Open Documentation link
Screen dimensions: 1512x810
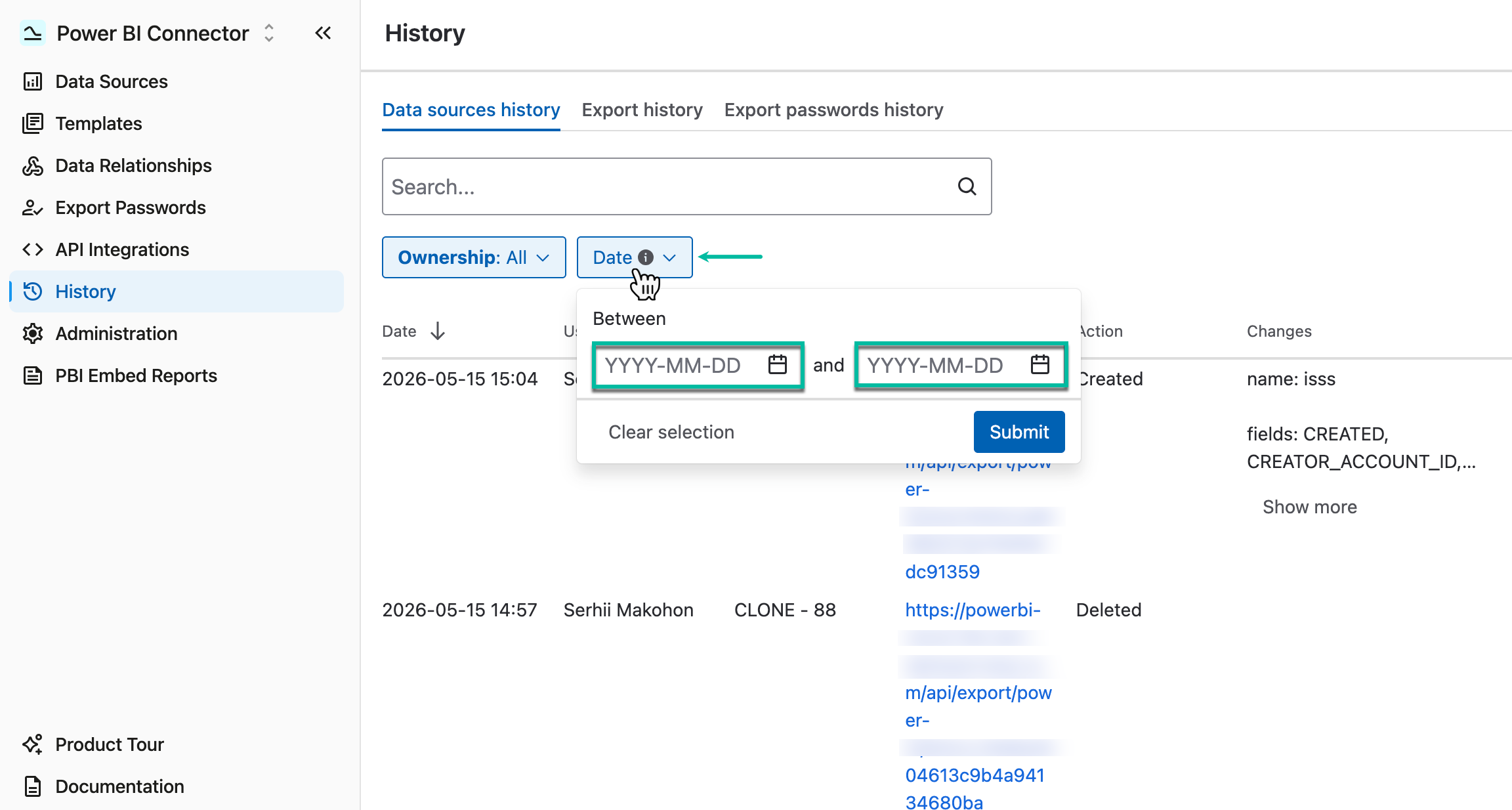pos(119,786)
